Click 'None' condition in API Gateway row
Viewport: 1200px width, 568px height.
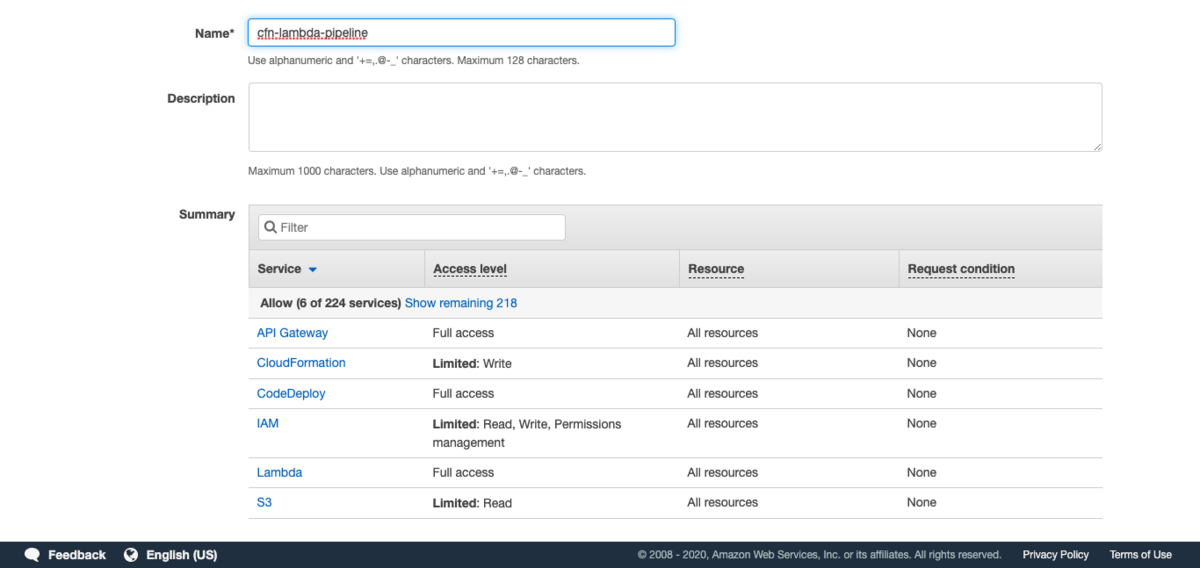921,333
